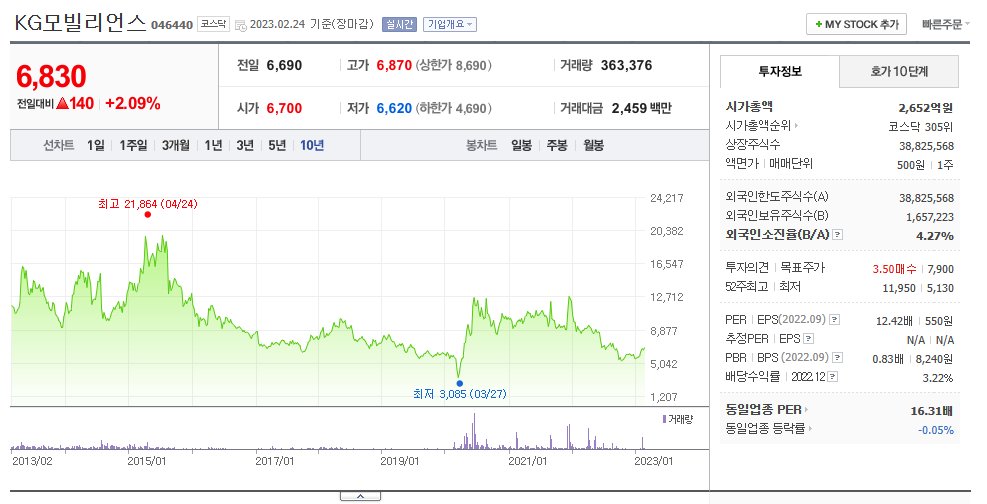Click the 거래대금 value 2,459 백만
Viewport: 987px width, 504px height.
pyautogui.click(x=641, y=108)
